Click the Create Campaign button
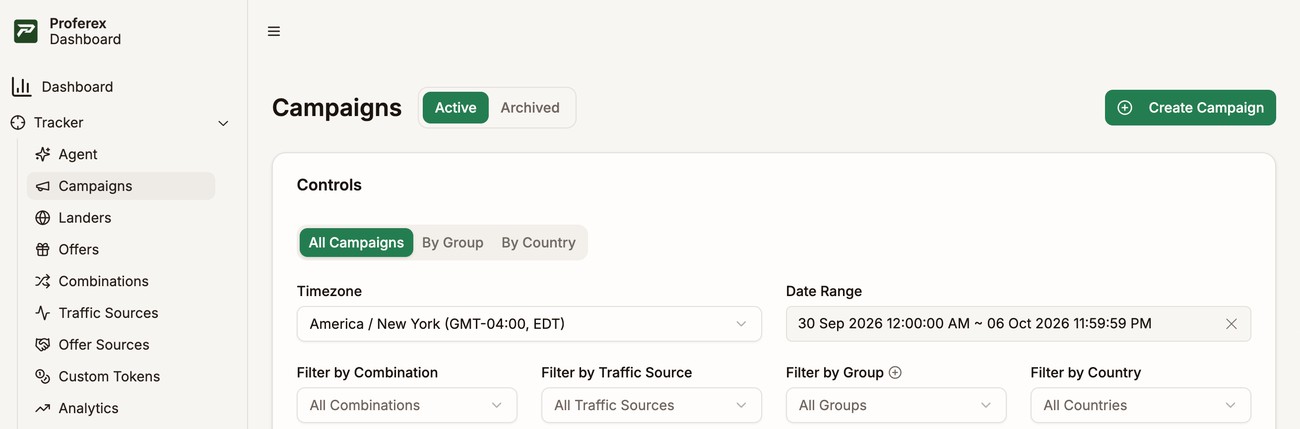The height and width of the screenshot is (429, 1300). pyautogui.click(x=1190, y=108)
